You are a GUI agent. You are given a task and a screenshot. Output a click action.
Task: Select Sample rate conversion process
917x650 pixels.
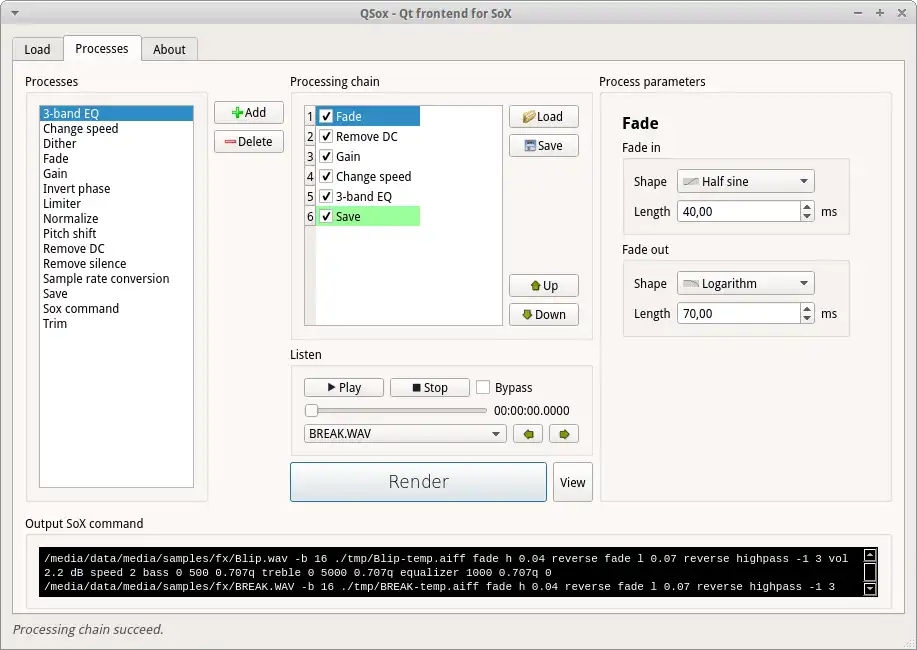(116, 278)
